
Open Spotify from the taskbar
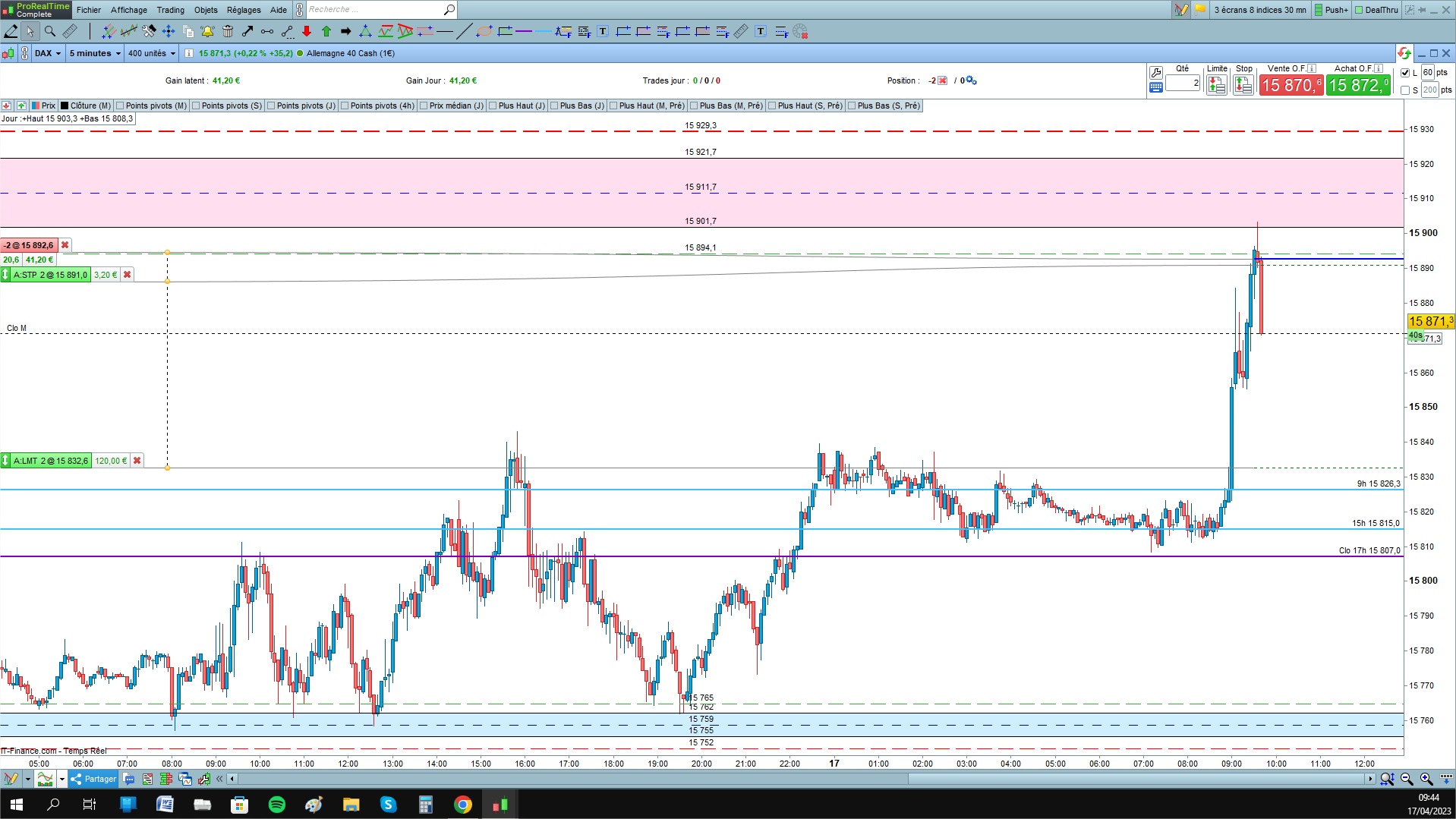point(277,805)
